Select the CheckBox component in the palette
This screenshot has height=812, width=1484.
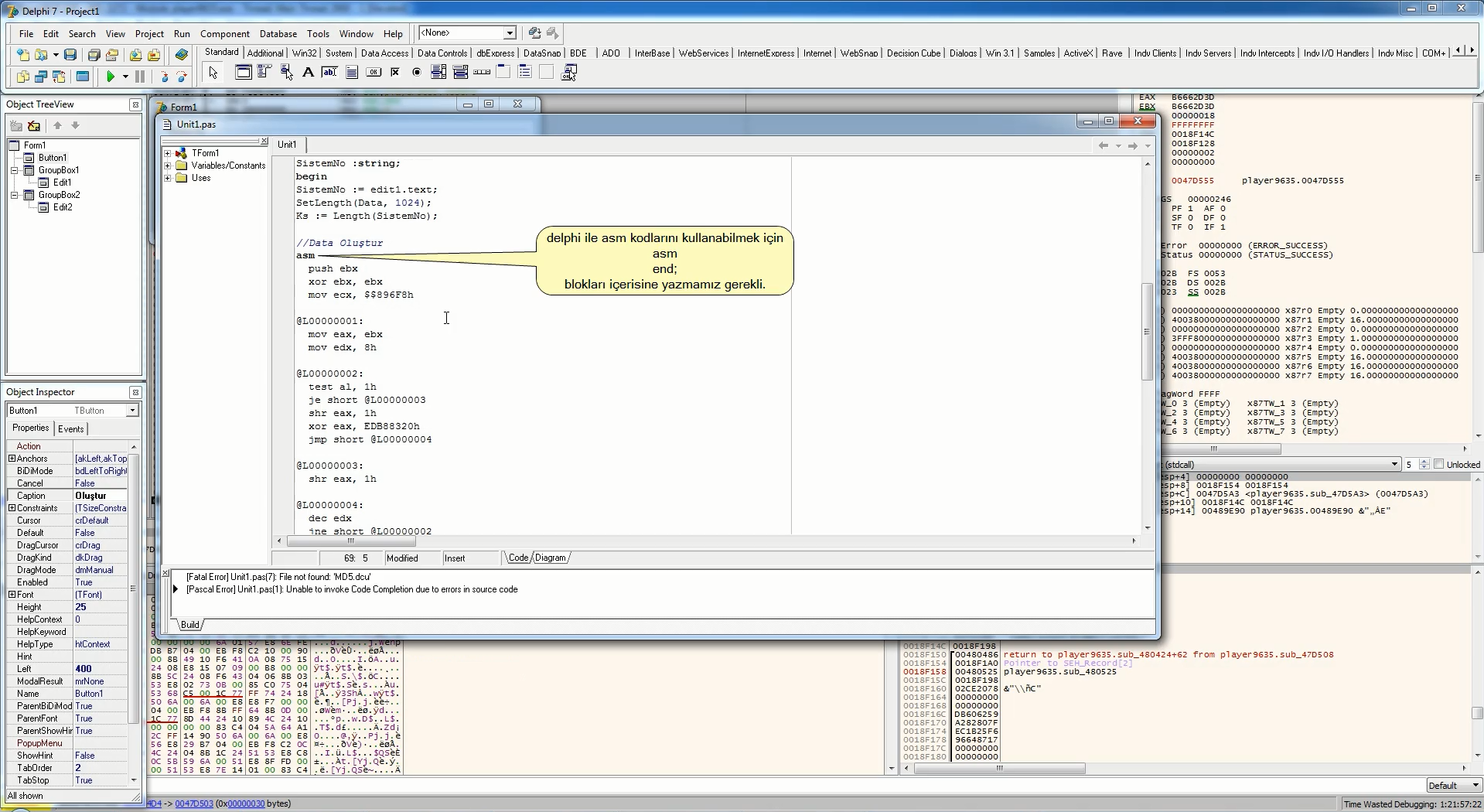[x=394, y=73]
